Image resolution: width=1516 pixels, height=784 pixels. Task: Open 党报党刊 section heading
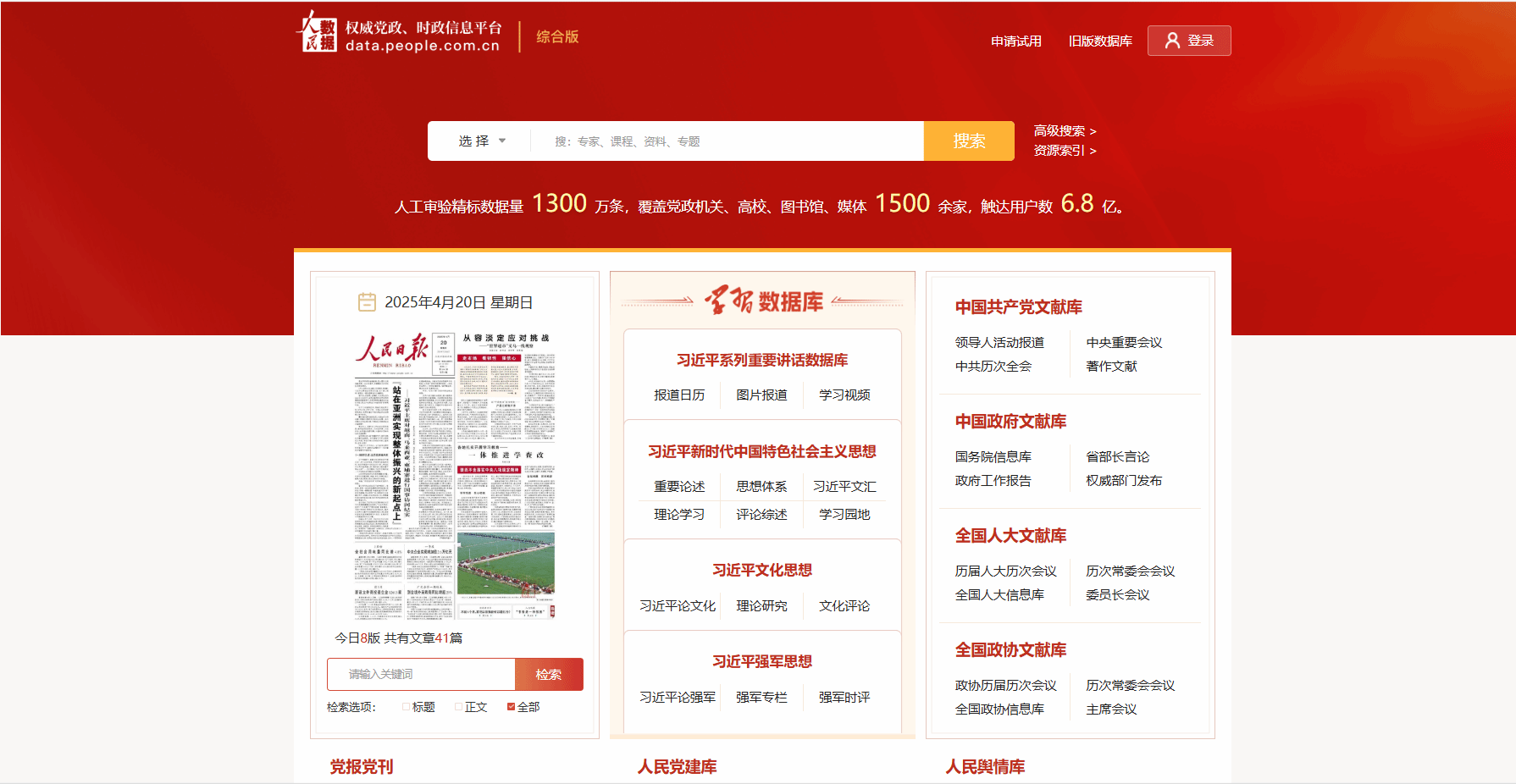362,767
